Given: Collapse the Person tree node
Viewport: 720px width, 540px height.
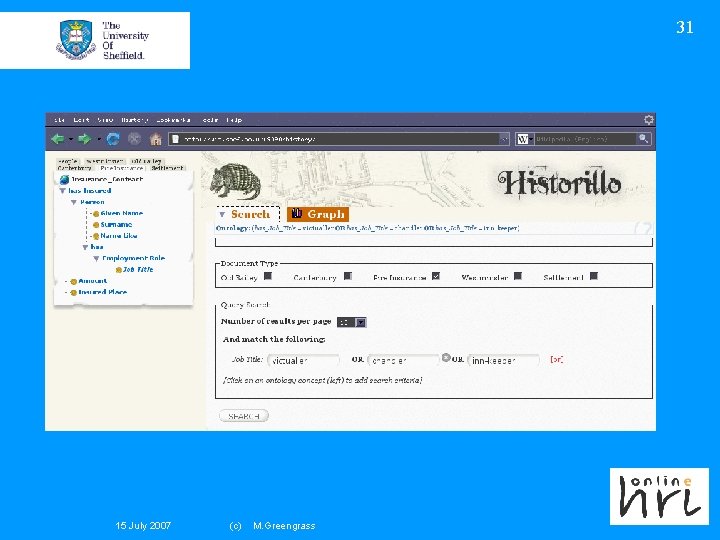Looking at the screenshot, I should [x=73, y=202].
